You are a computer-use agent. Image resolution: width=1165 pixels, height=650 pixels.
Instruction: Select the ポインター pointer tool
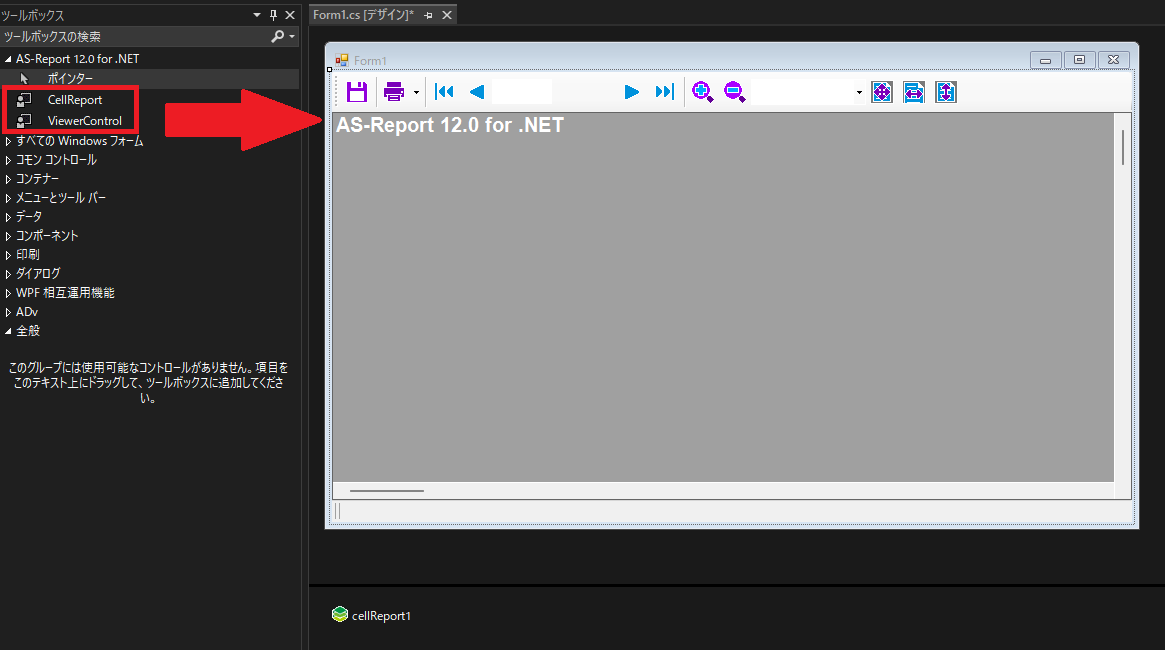point(71,78)
